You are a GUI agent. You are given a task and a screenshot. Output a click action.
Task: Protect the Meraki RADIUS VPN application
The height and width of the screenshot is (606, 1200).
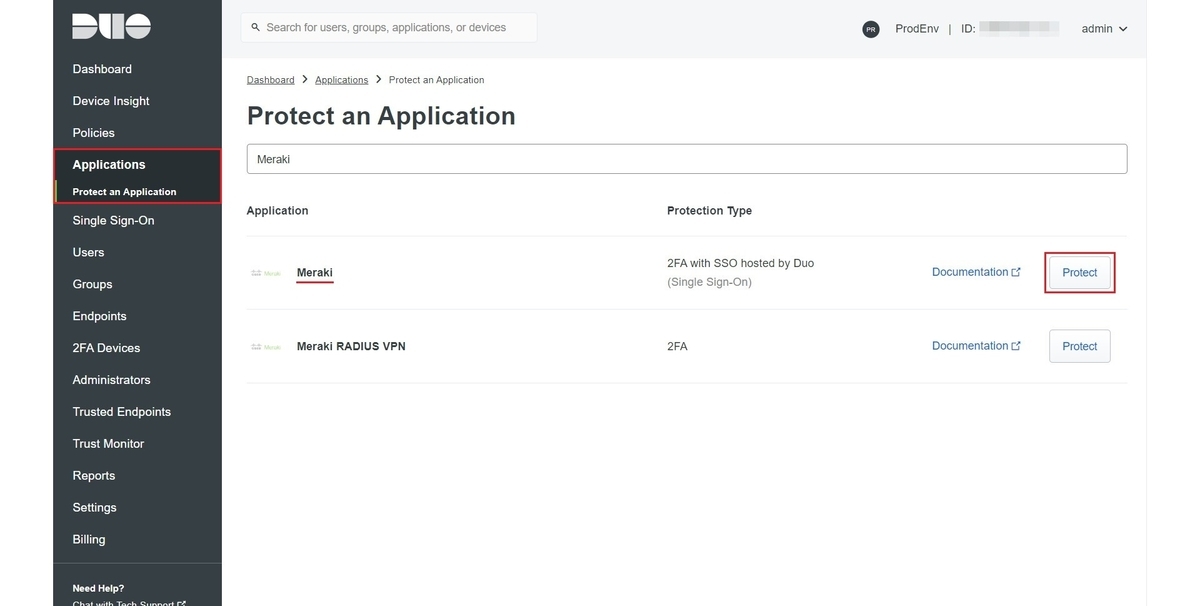coord(1079,346)
